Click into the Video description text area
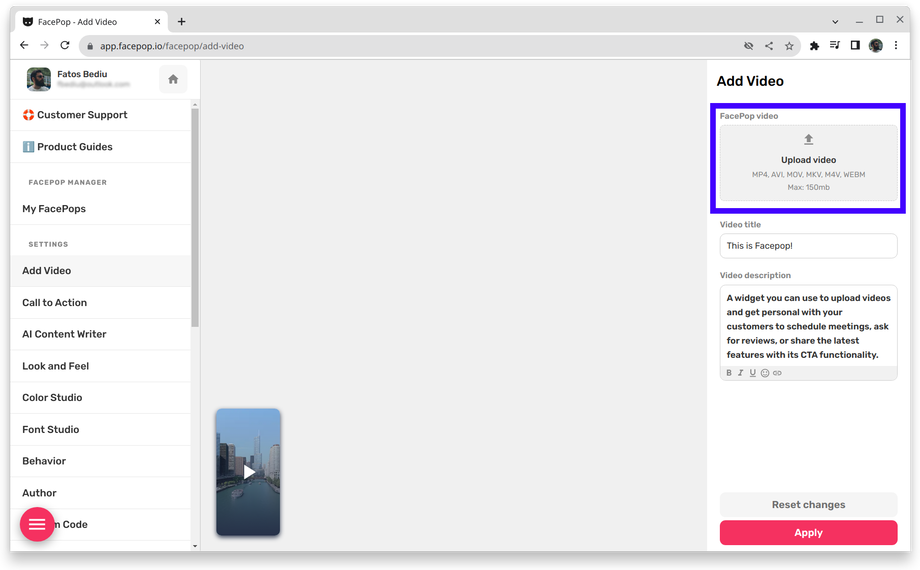 (809, 326)
